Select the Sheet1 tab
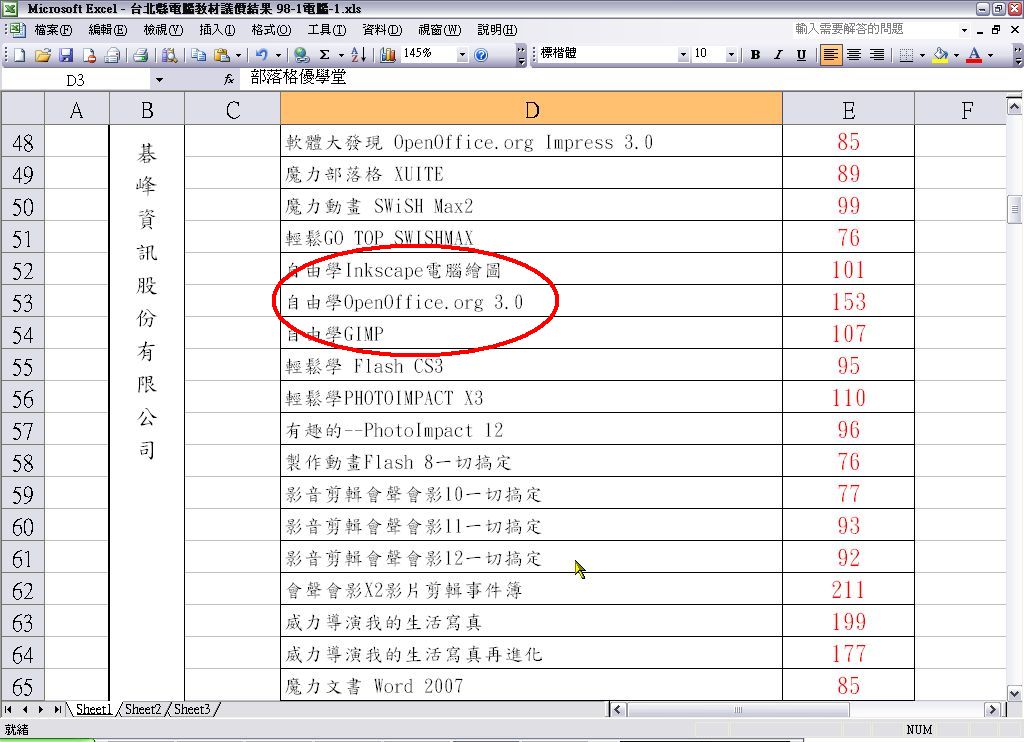 click(x=94, y=709)
